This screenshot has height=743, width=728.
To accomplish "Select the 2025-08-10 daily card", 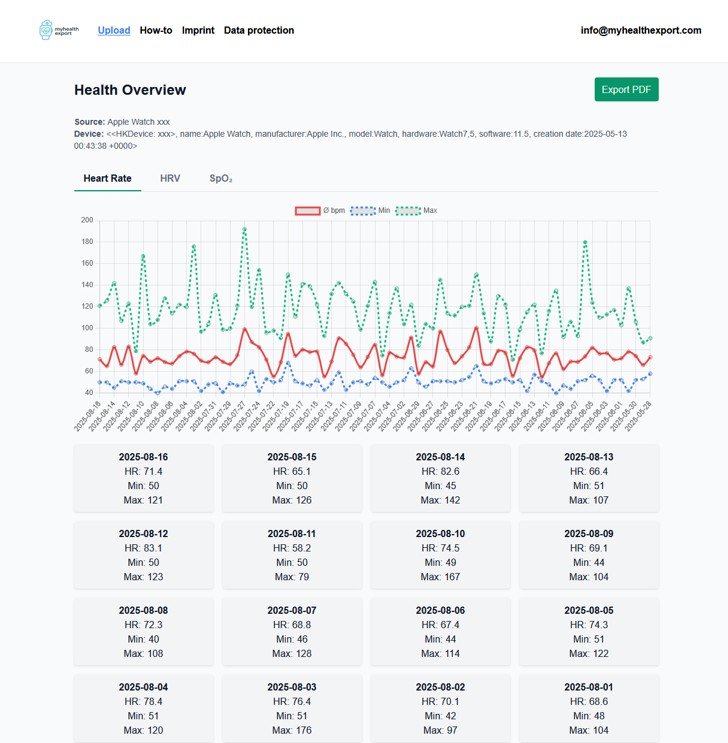I will [440, 555].
